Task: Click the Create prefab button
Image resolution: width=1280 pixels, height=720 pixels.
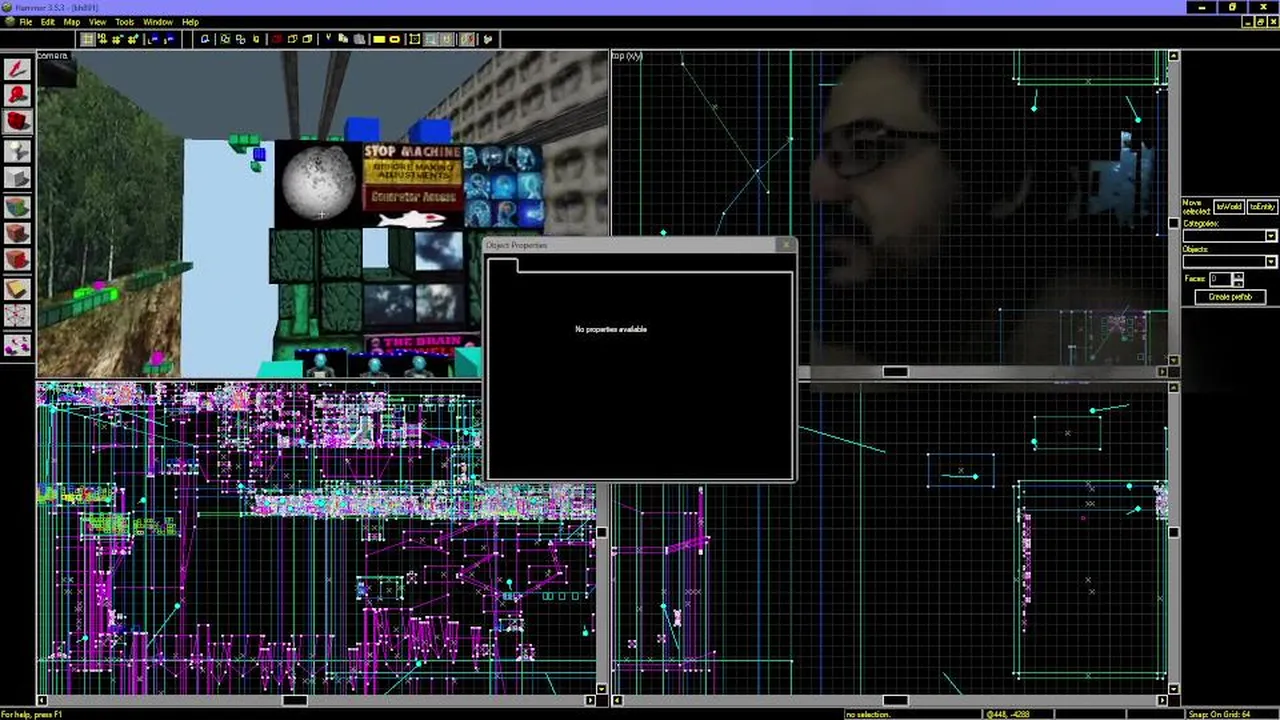Action: pos(1230,297)
